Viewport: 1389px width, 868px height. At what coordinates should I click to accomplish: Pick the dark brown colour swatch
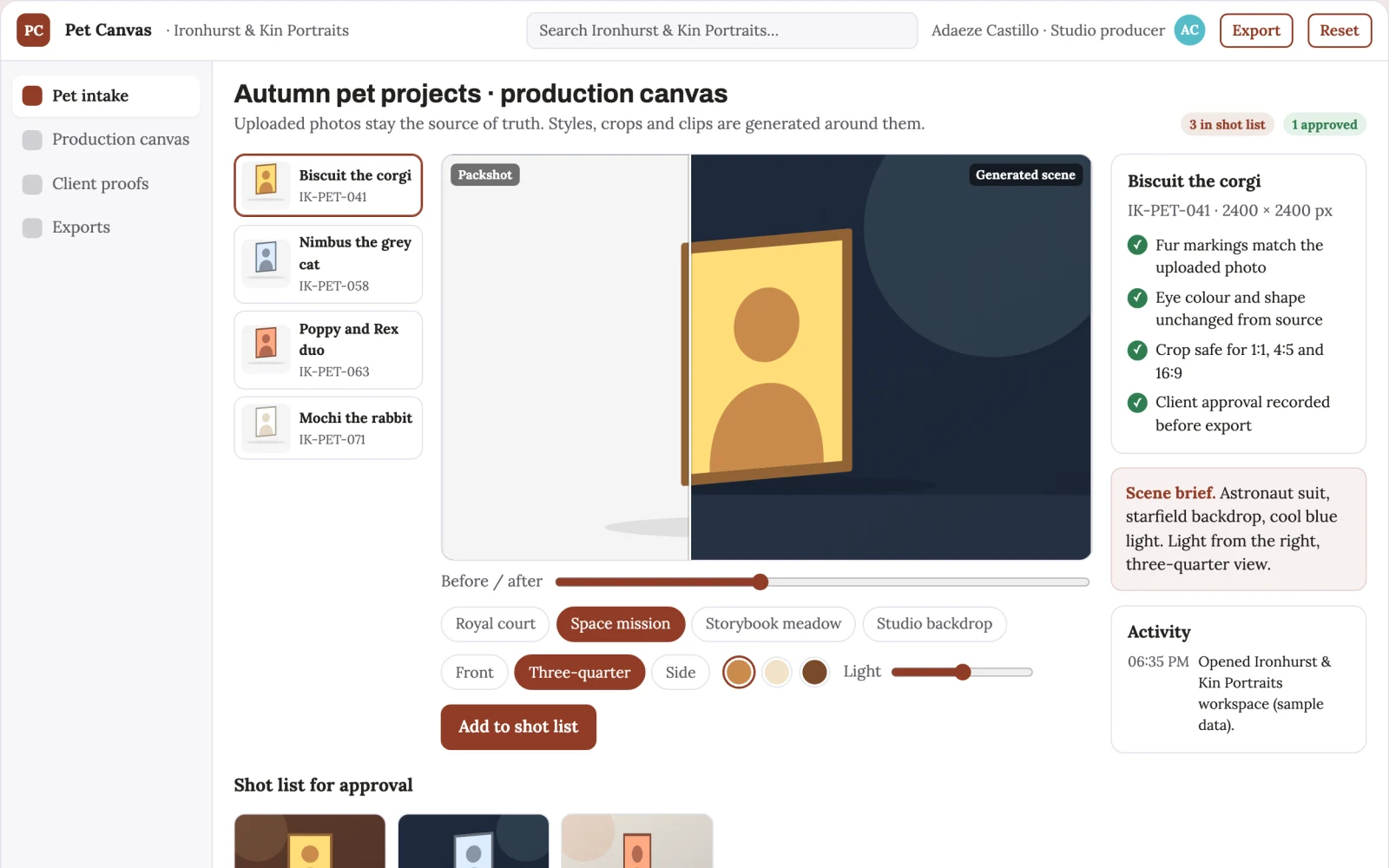[814, 672]
